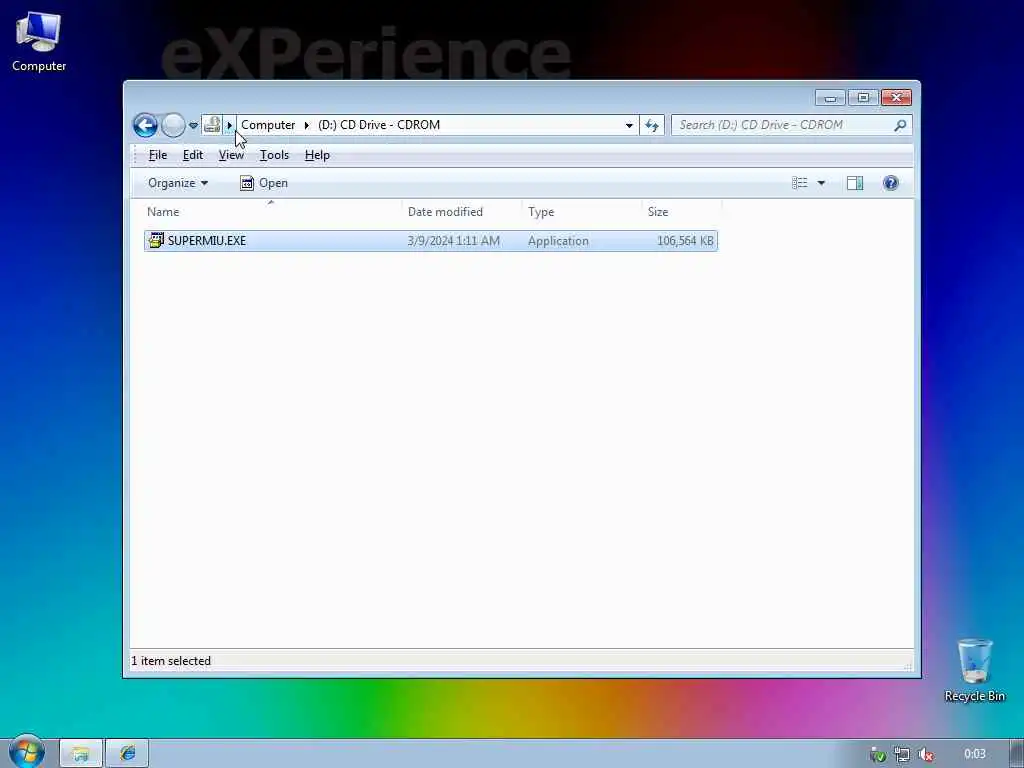This screenshot has width=1024, height=768.
Task: Click the '1 item selected' status text
Action: coord(171,661)
